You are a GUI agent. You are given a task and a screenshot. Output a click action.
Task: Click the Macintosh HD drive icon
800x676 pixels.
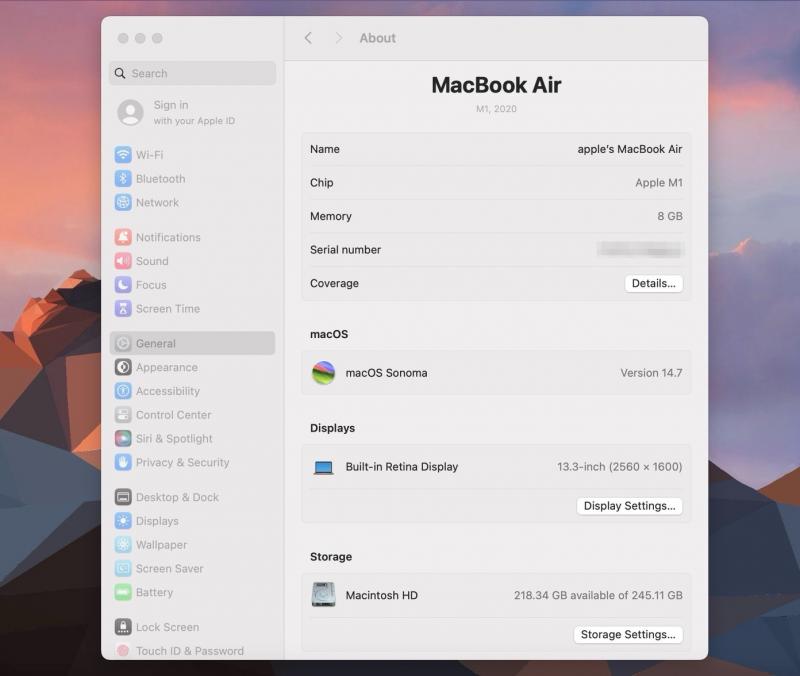(x=323, y=595)
